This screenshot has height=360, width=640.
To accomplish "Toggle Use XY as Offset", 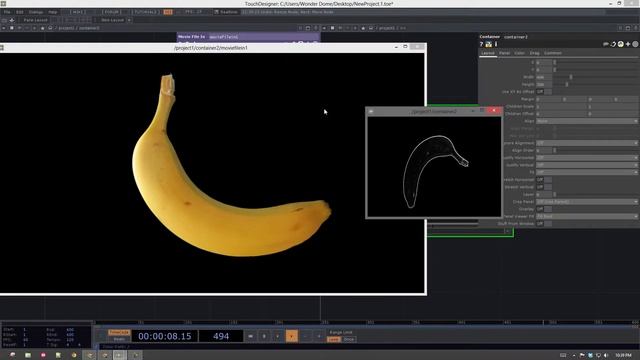I will (x=543, y=92).
